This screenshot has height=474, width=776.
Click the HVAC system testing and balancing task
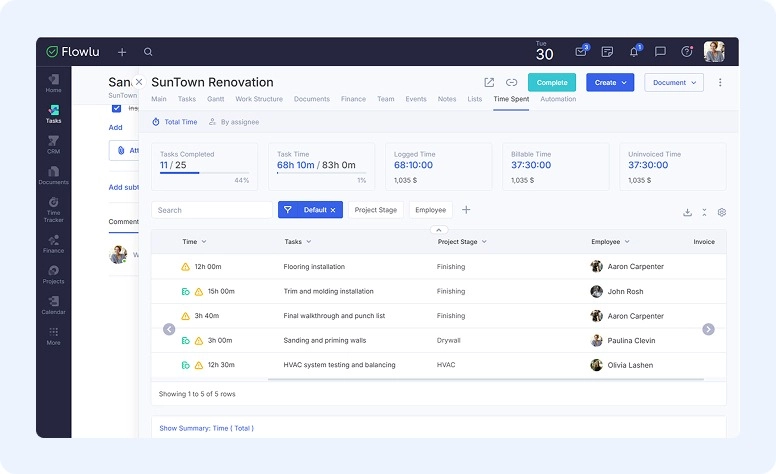coord(340,365)
